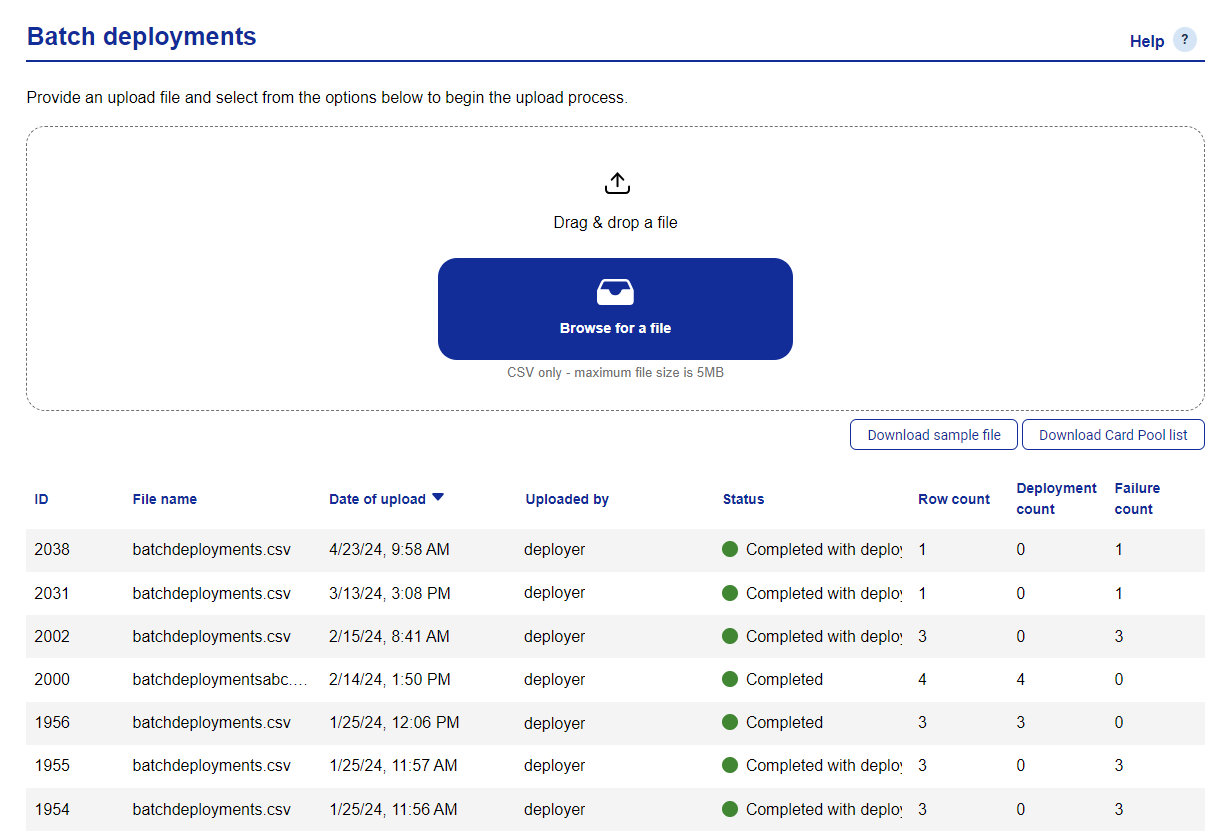Download the Card Pool list
This screenshot has height=840, width=1221.
(1113, 435)
